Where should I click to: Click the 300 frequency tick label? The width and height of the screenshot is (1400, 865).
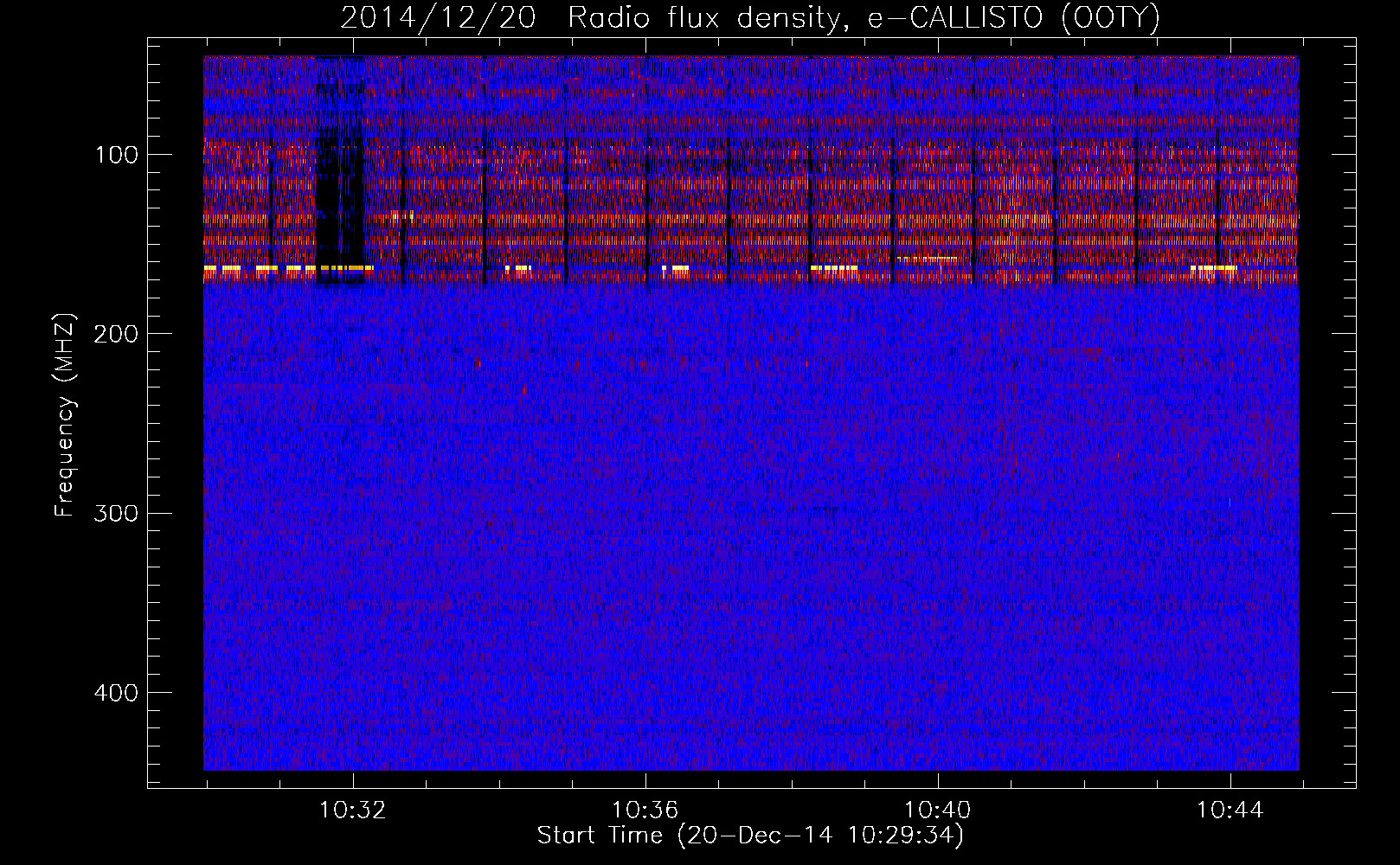click(117, 513)
